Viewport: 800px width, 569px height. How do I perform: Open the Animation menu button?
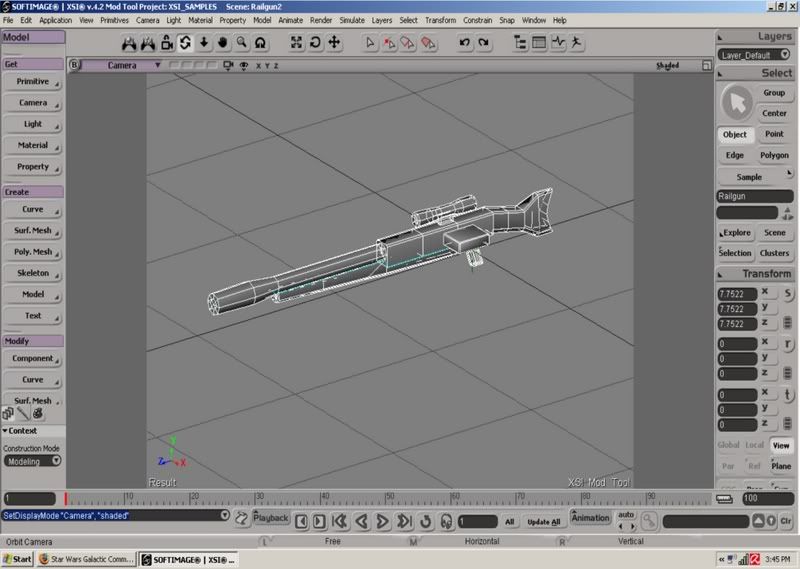590,518
